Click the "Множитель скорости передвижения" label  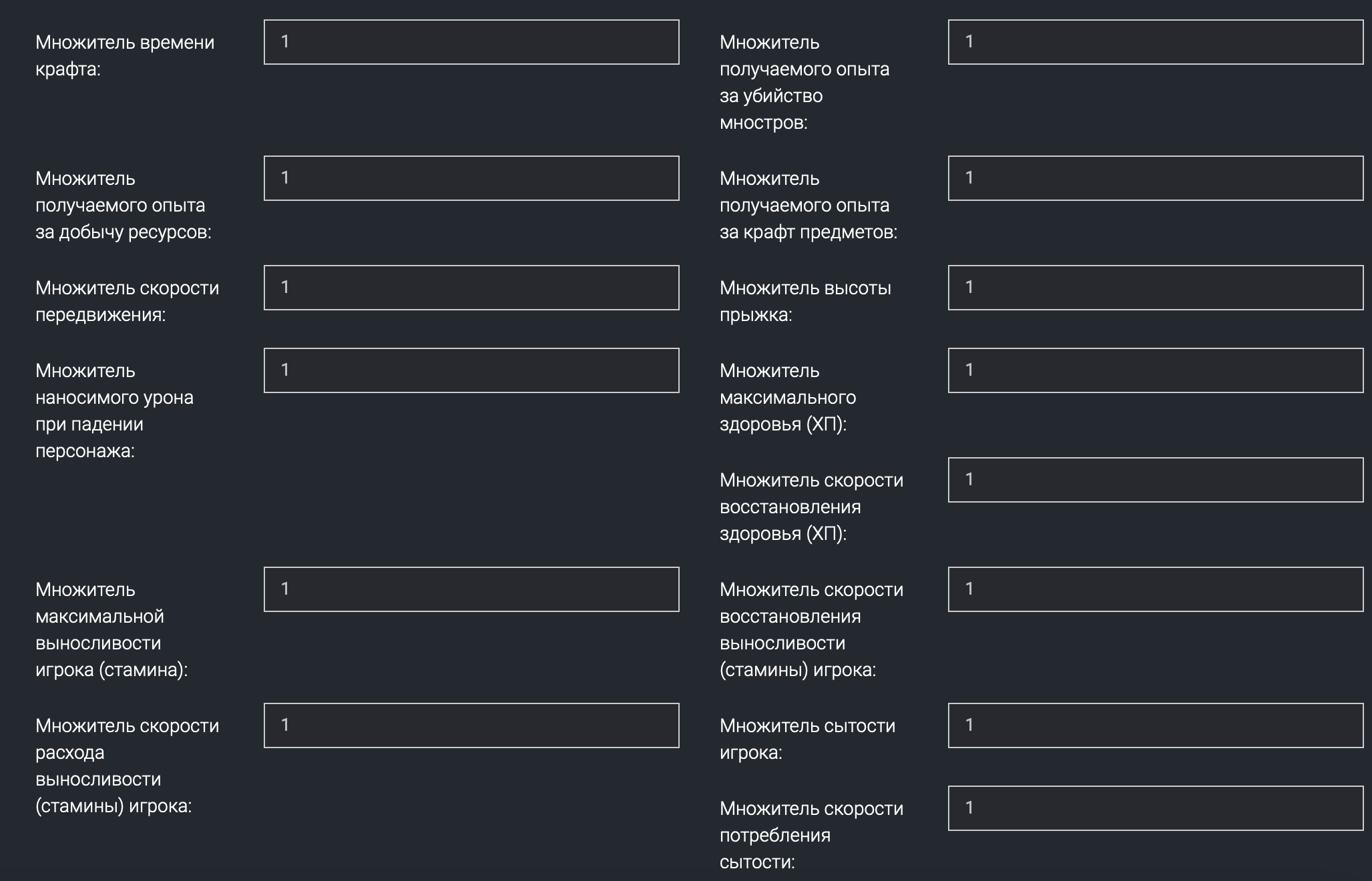coord(127,301)
